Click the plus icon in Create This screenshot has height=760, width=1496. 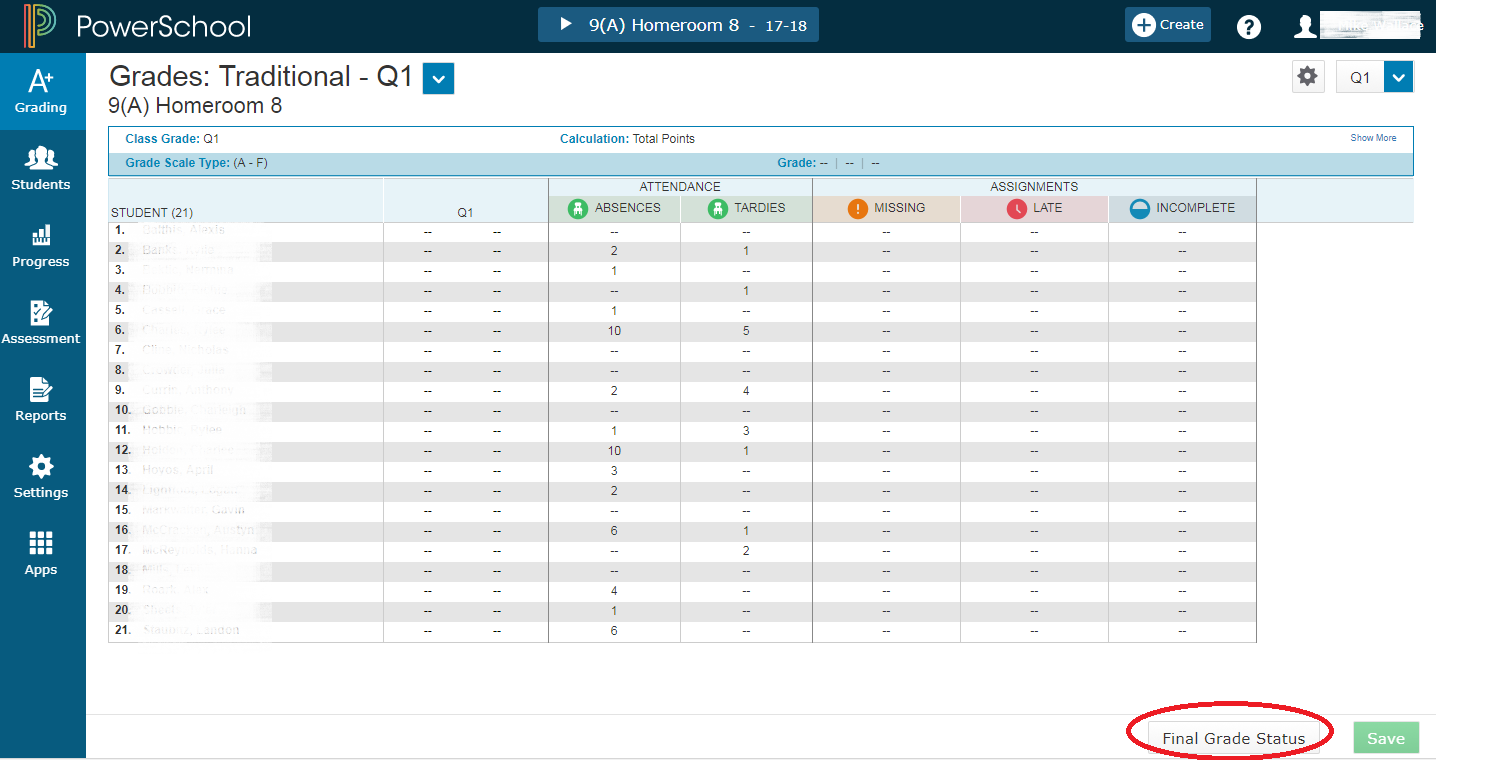point(1144,25)
